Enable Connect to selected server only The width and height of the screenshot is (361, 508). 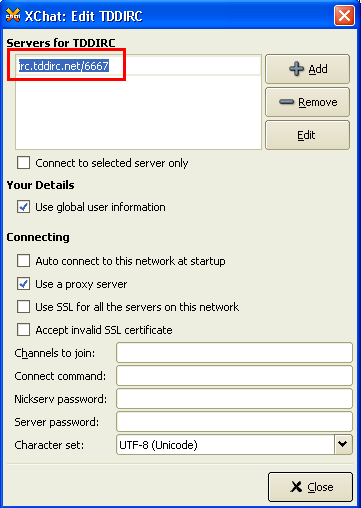(x=24, y=163)
